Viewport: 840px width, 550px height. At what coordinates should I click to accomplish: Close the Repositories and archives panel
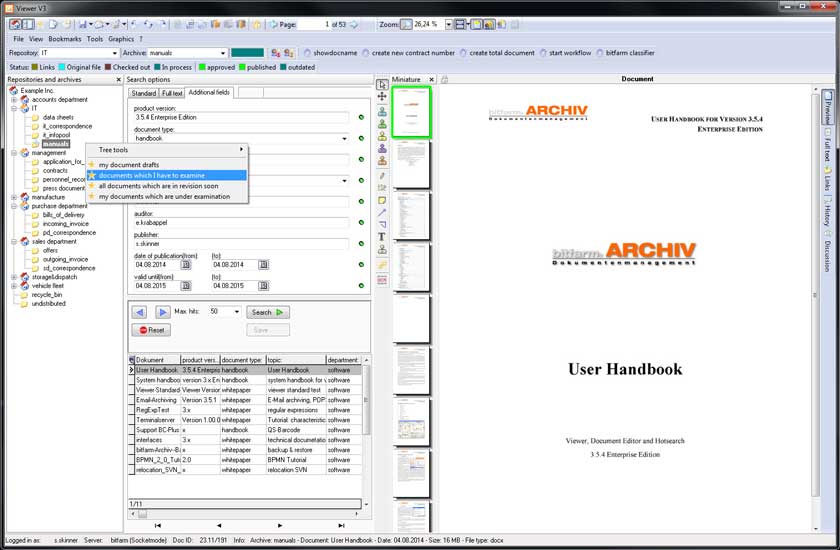pyautogui.click(x=118, y=79)
